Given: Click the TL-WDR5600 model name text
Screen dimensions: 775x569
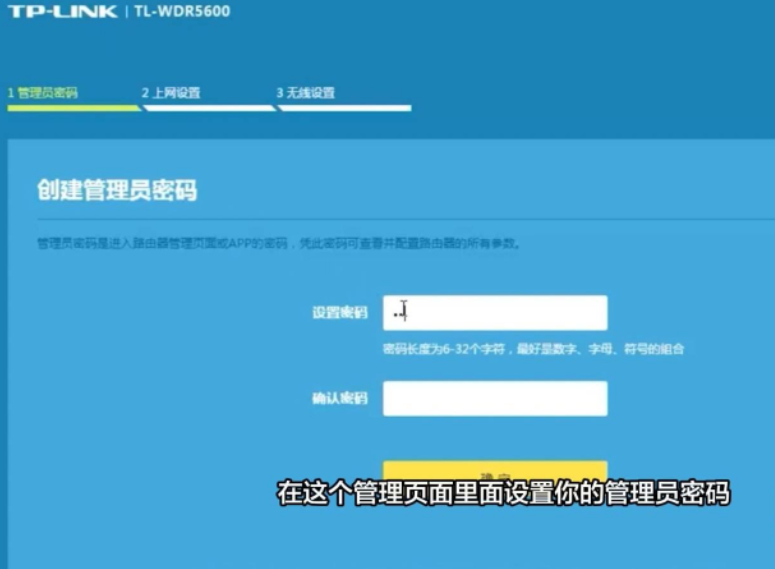Looking at the screenshot, I should point(182,11).
